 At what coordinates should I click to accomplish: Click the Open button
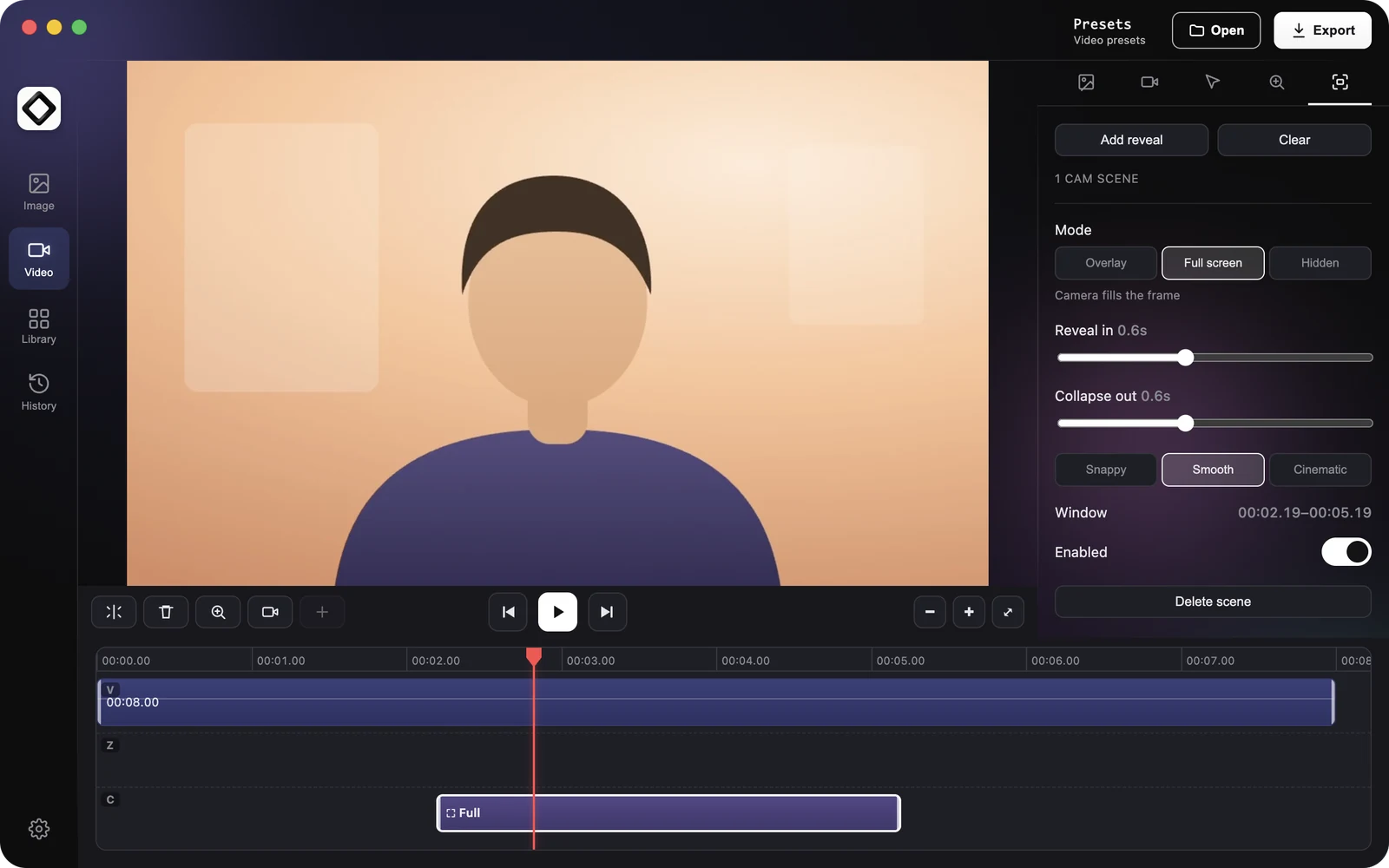point(1216,30)
